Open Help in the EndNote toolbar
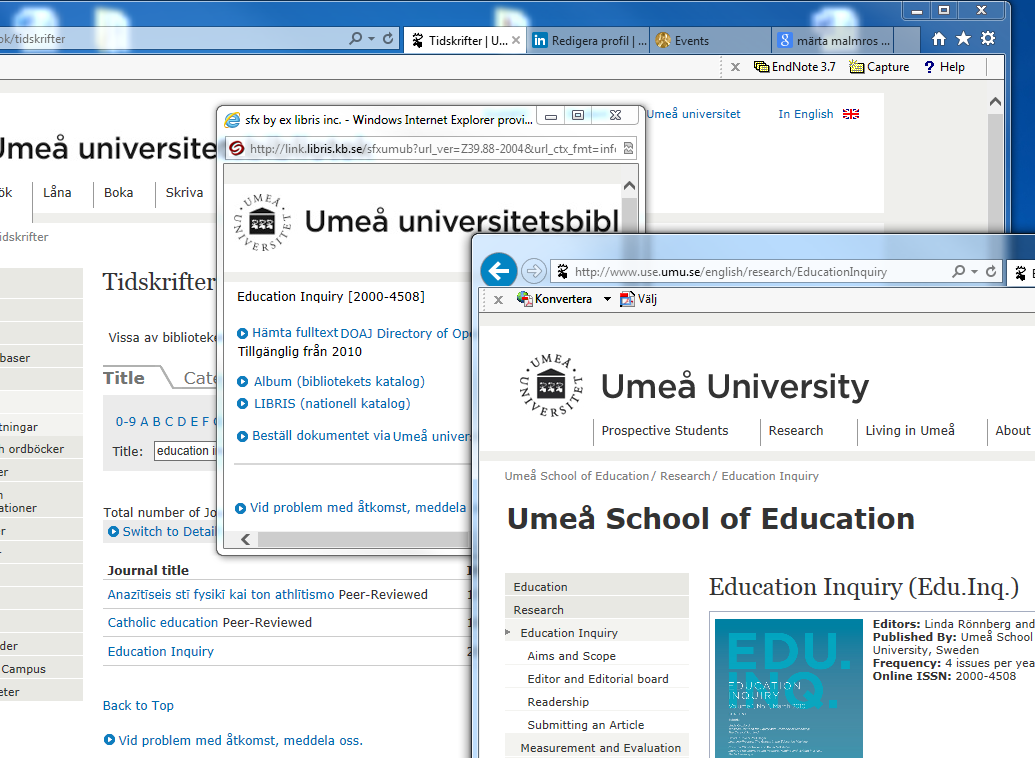 (x=945, y=67)
